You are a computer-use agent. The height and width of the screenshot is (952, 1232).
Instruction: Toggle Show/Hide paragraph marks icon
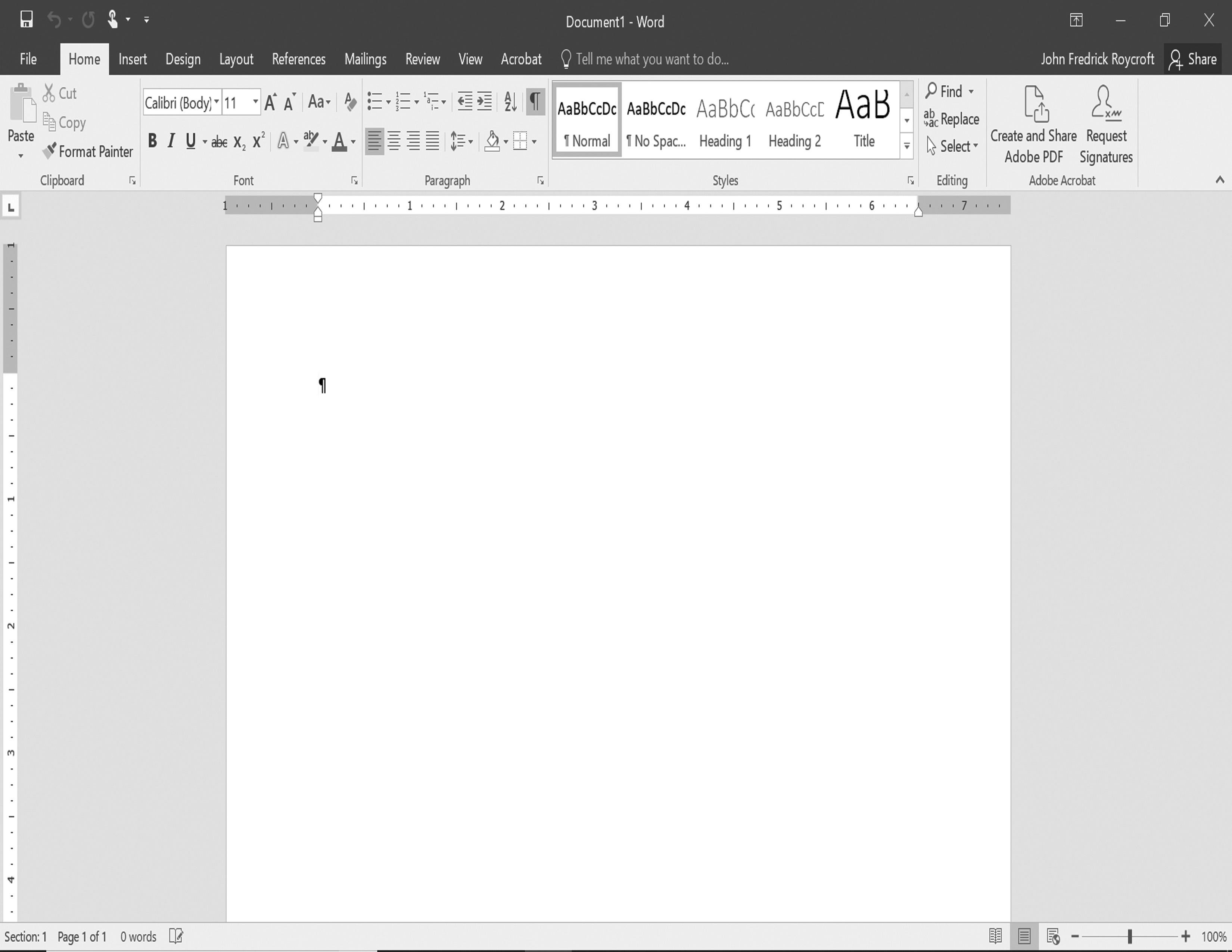pos(536,101)
